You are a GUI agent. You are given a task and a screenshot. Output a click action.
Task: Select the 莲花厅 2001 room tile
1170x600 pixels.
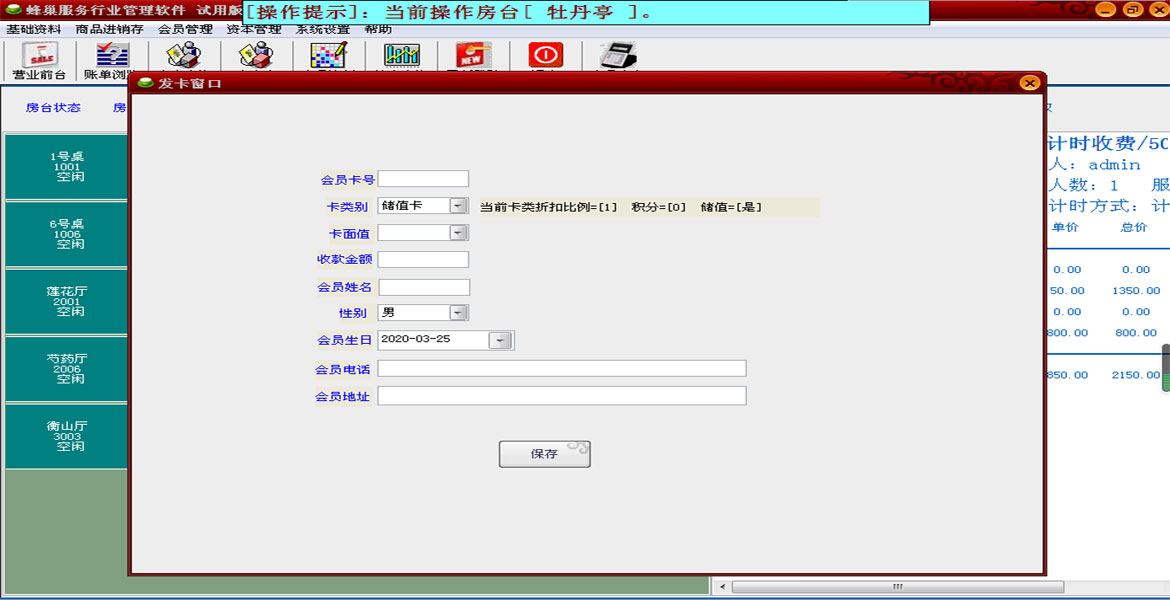66,301
